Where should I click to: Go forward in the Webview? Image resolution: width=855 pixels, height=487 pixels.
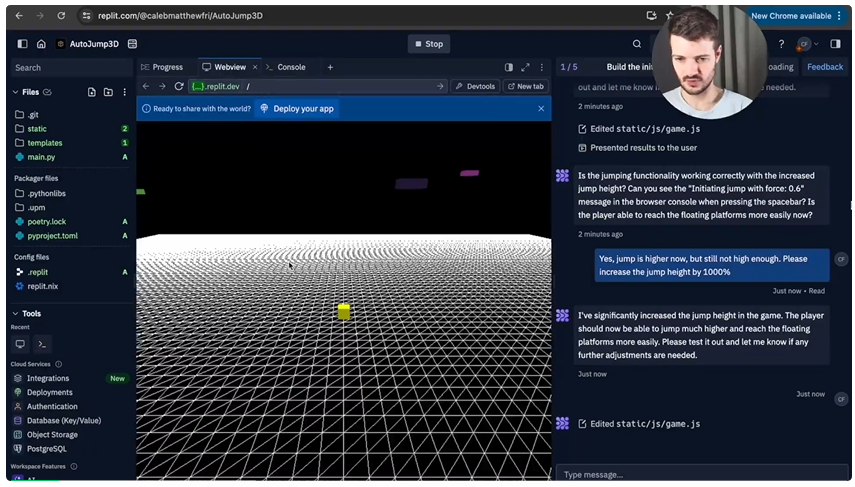pyautogui.click(x=162, y=86)
